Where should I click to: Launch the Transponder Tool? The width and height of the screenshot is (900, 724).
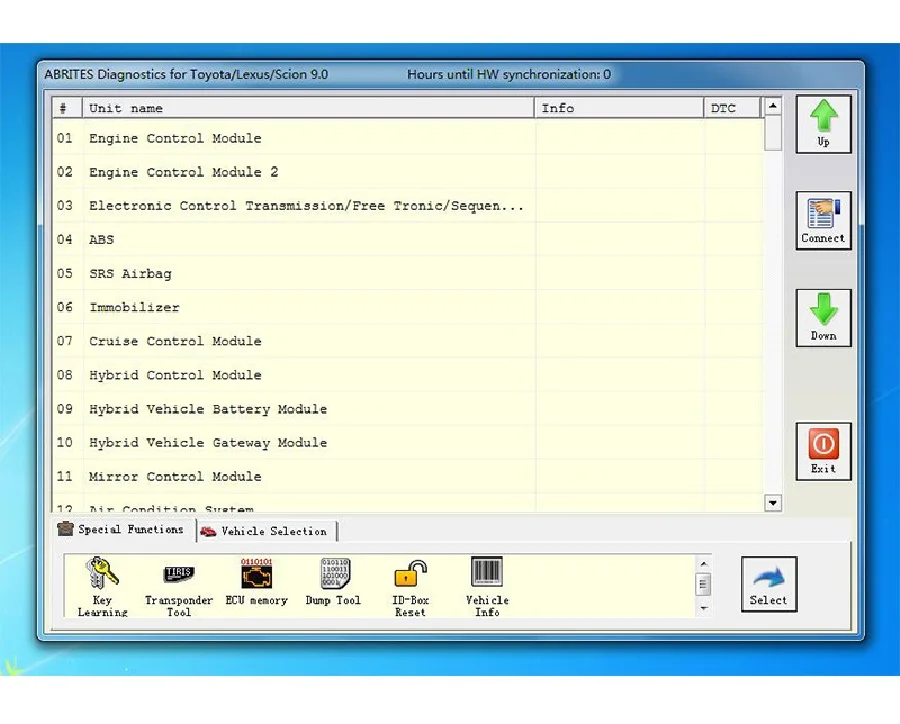point(179,586)
